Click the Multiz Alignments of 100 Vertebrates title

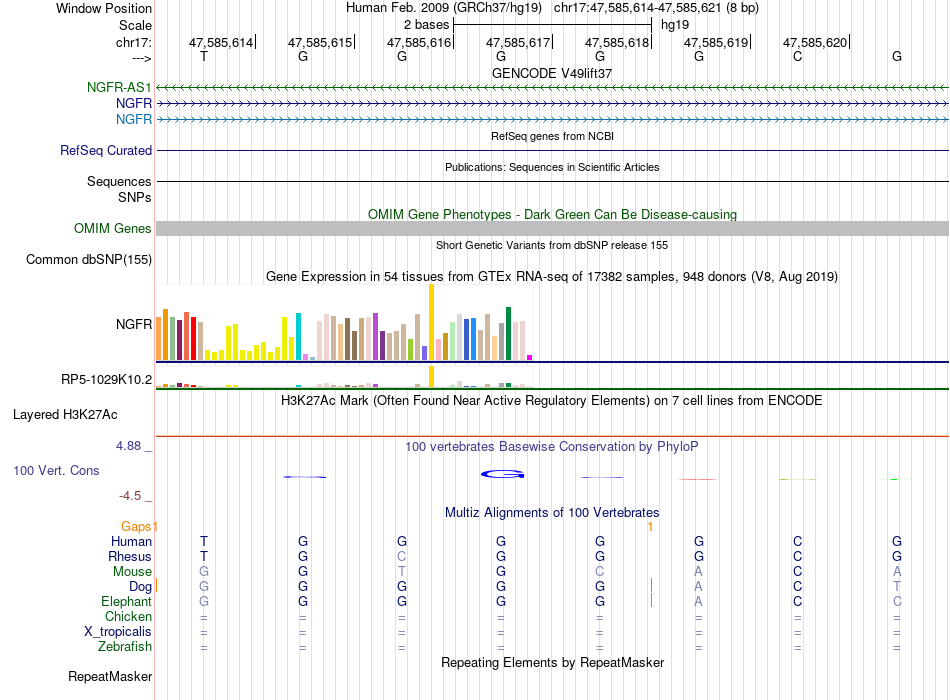(x=552, y=513)
